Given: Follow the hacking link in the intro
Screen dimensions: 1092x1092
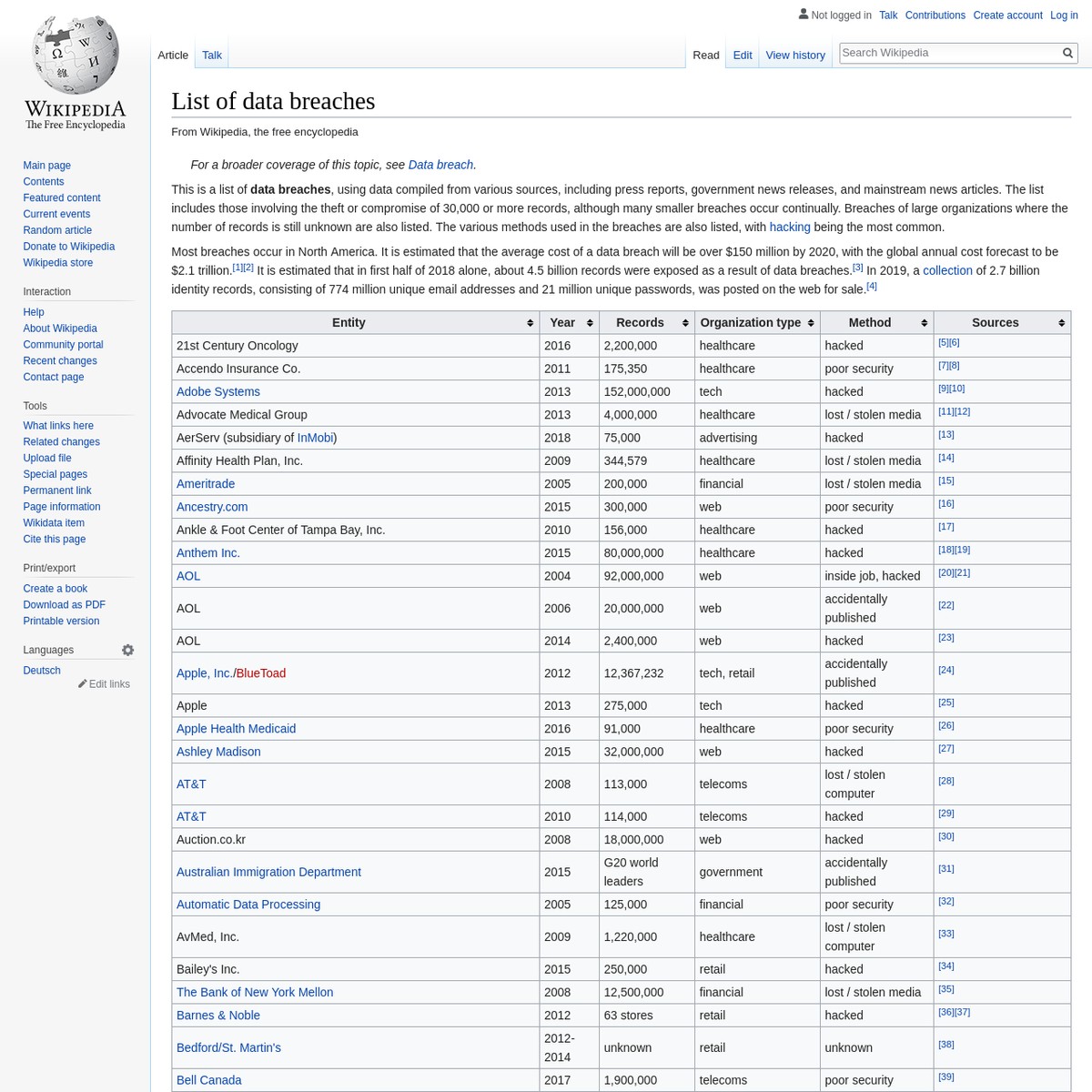Looking at the screenshot, I should [x=790, y=227].
